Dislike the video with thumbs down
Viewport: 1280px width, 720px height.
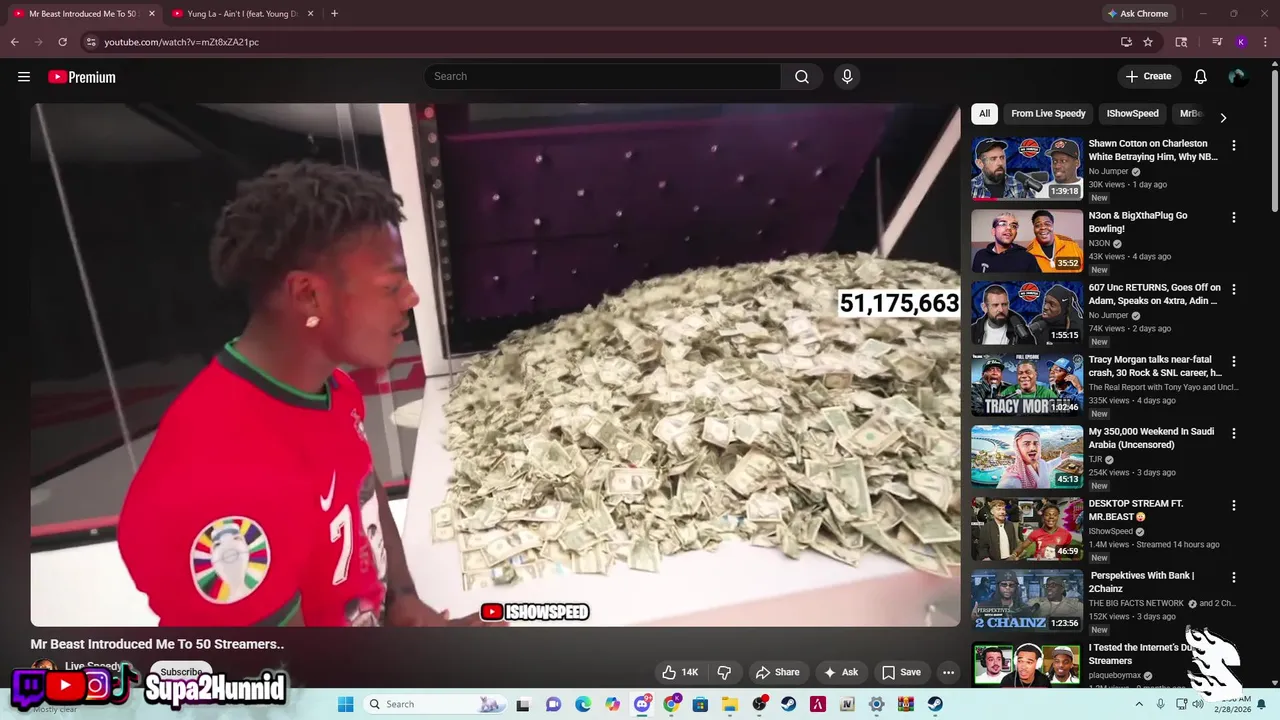click(725, 672)
